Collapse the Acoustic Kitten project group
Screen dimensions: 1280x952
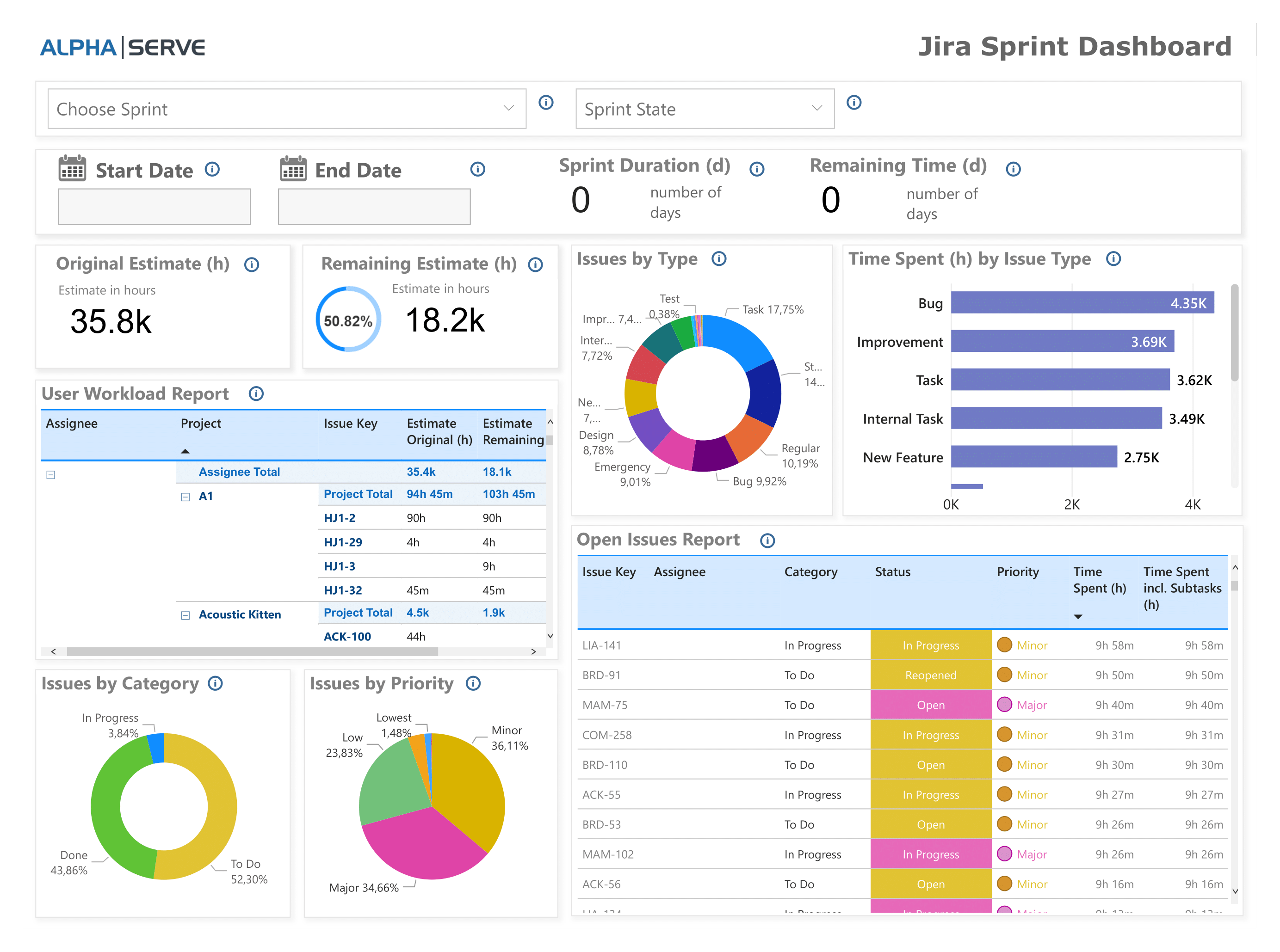[x=185, y=614]
